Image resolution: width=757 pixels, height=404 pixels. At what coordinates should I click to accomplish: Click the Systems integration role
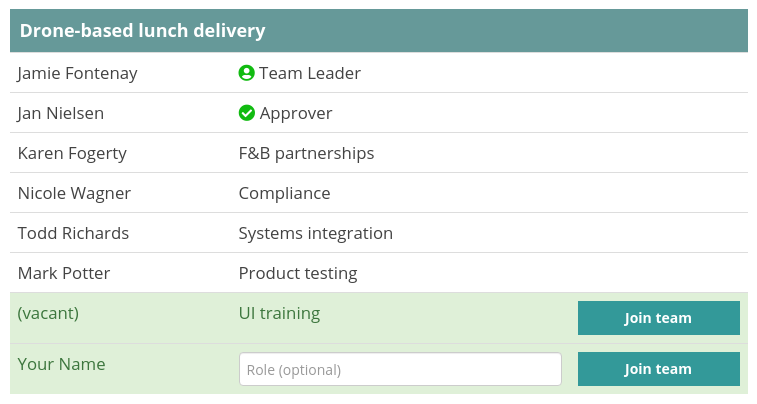tap(315, 234)
